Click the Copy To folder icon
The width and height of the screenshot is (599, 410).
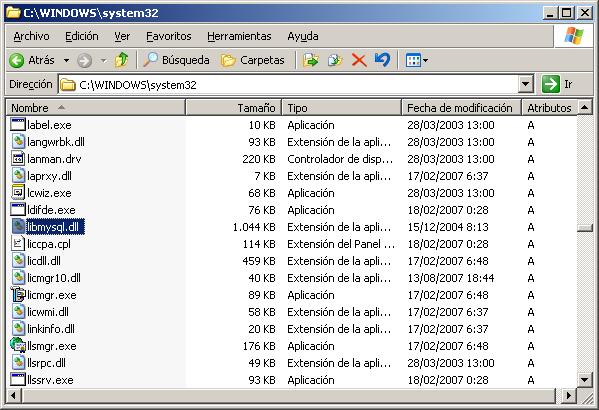[335, 60]
